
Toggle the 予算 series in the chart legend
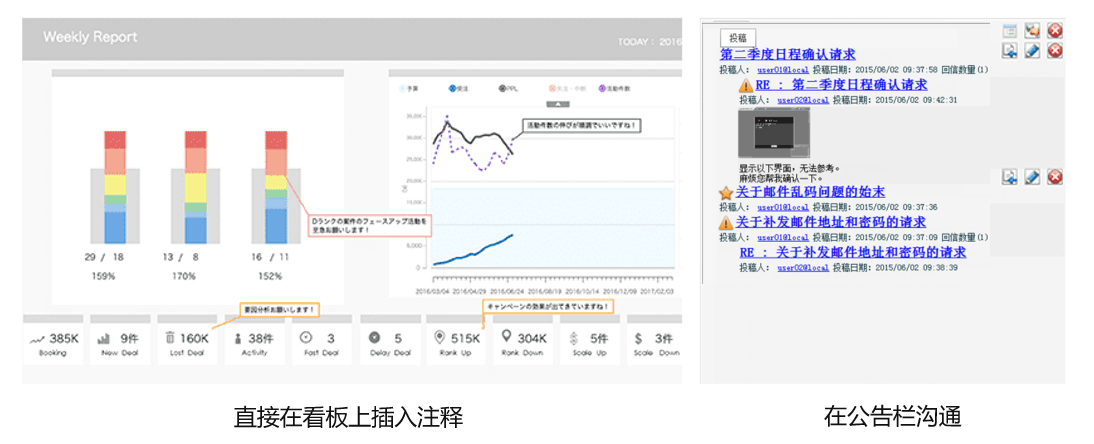[x=408, y=89]
